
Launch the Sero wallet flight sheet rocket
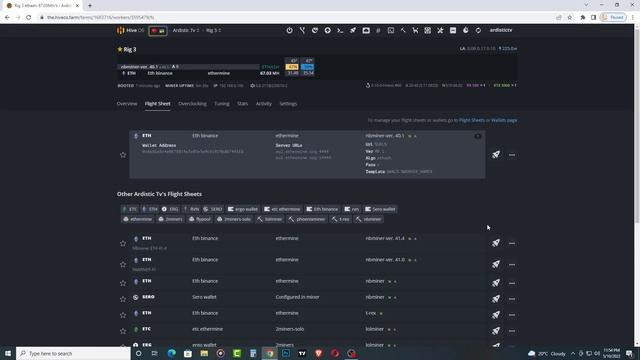coord(496,299)
